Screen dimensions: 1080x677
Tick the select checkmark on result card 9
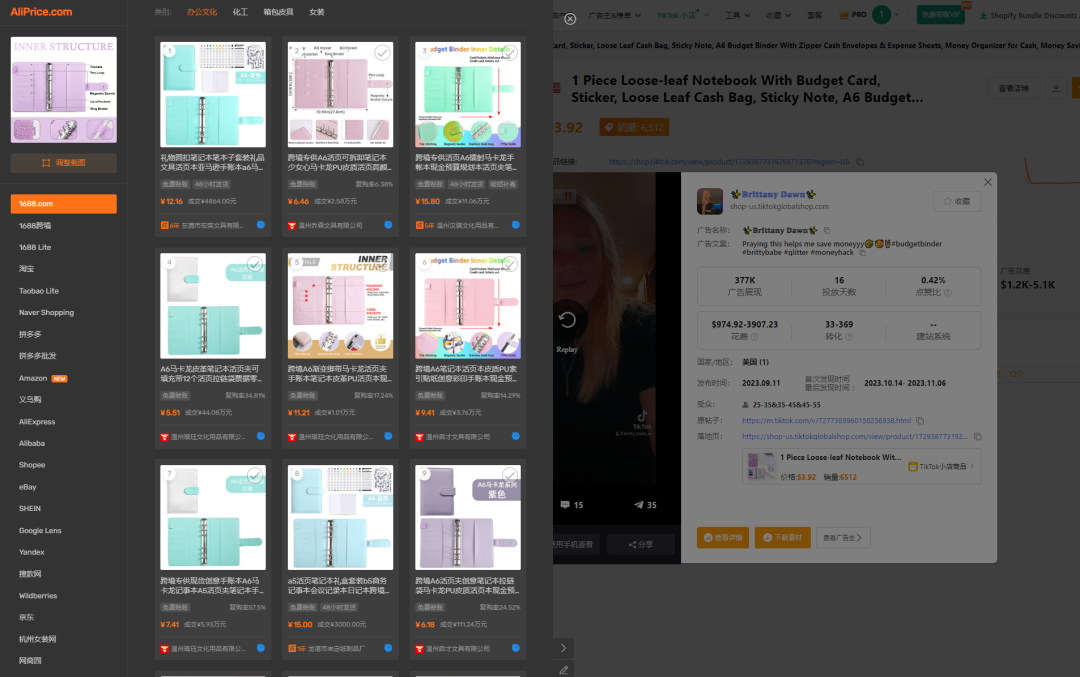point(510,475)
